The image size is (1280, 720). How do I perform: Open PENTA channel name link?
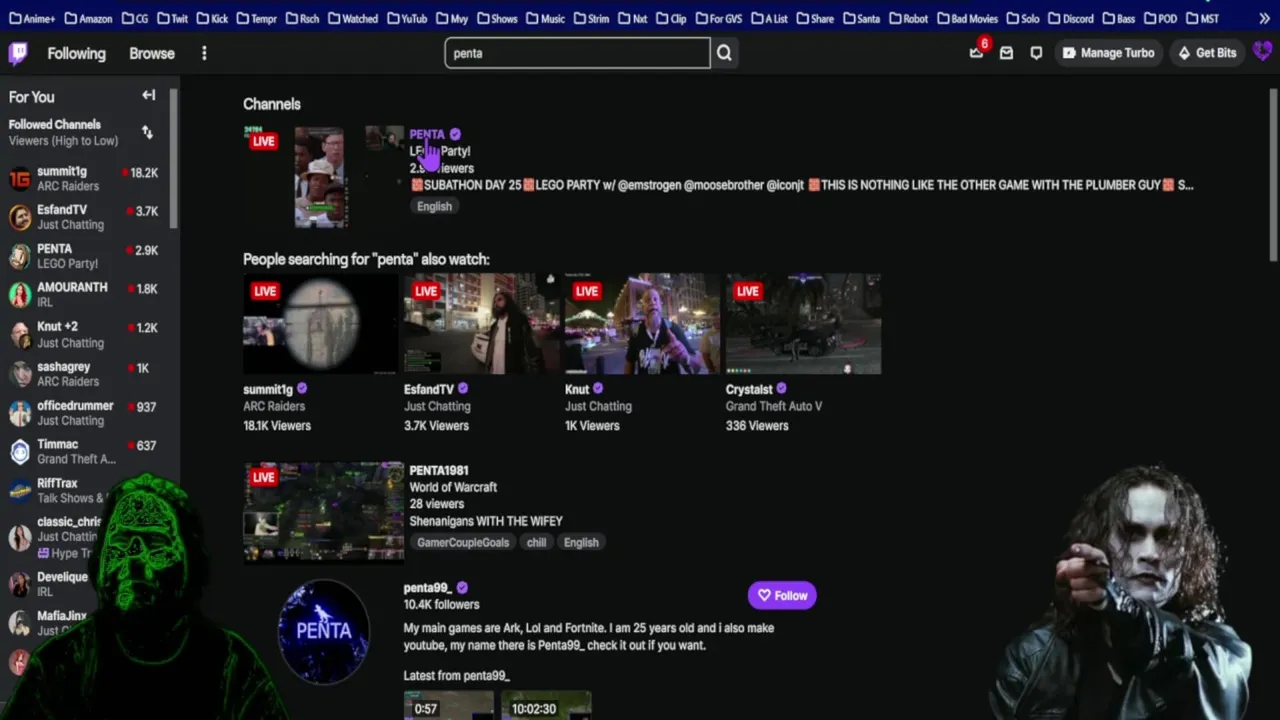tap(427, 134)
